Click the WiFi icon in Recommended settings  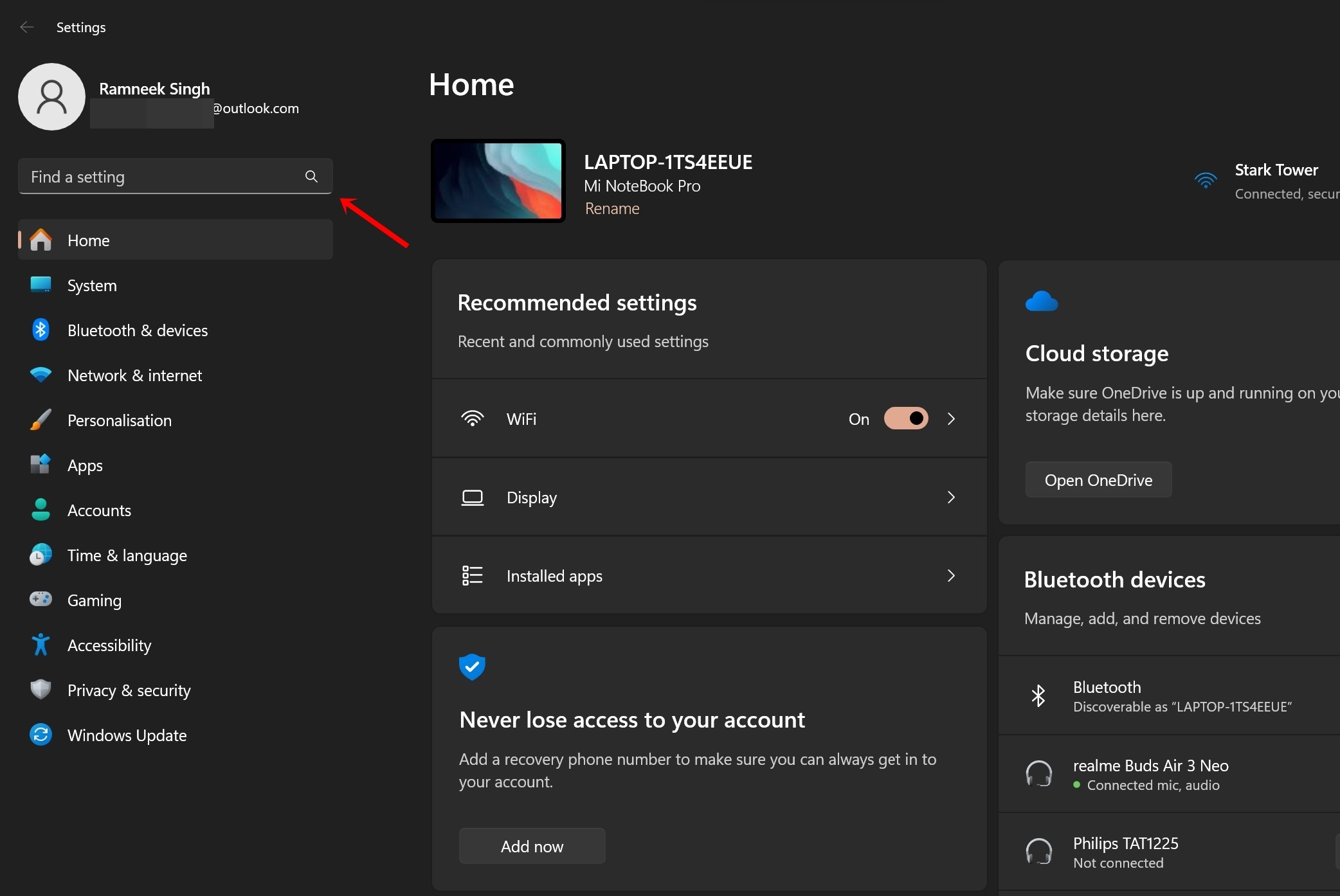tap(473, 418)
